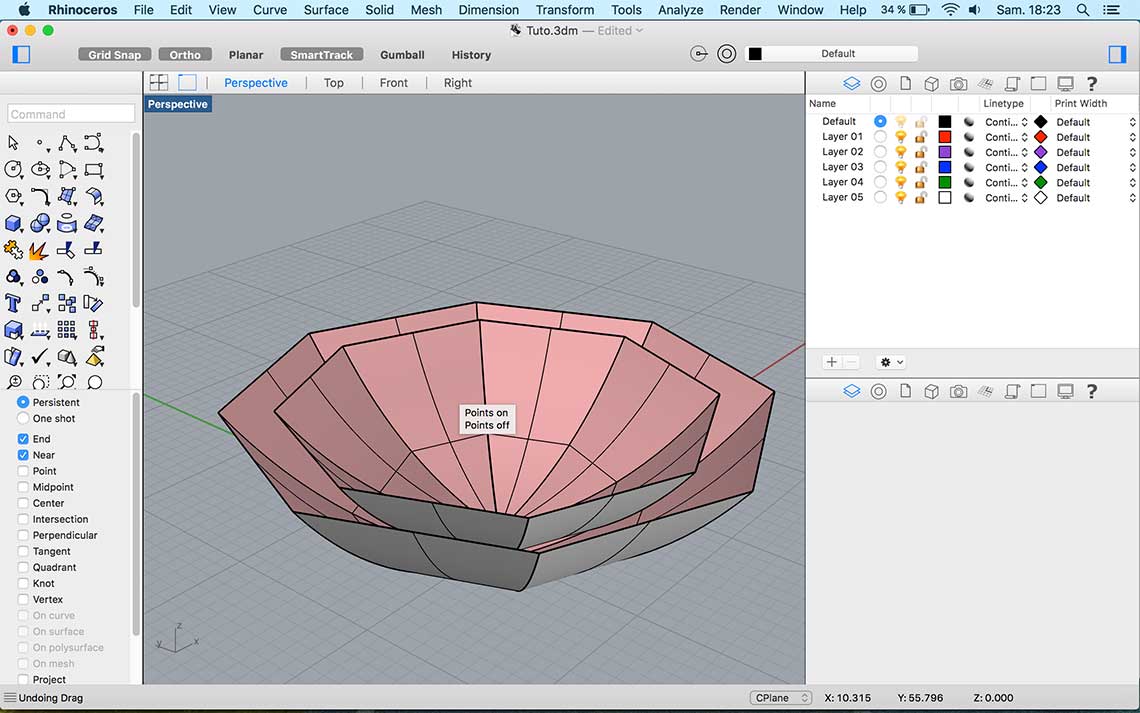Toggle the SmartTrack button

pyautogui.click(x=321, y=55)
